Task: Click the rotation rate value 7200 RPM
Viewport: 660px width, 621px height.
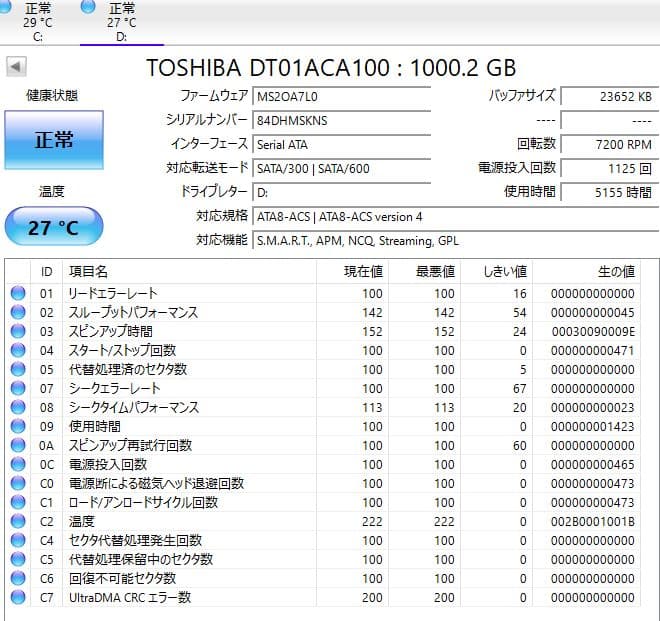Action: 609,144
